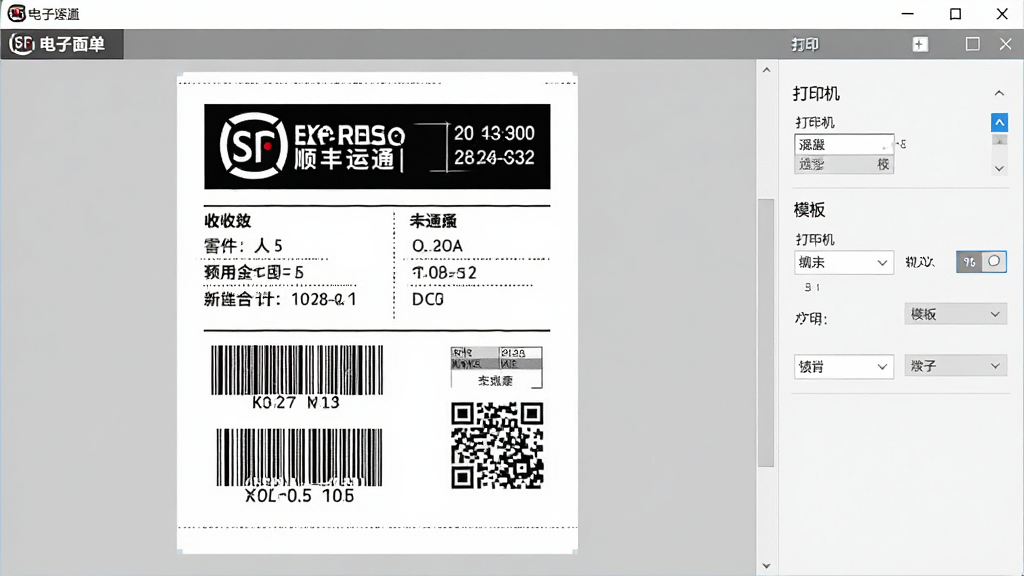
Task: Click the SF logo in the 电子面单 tab
Action: 21,44
